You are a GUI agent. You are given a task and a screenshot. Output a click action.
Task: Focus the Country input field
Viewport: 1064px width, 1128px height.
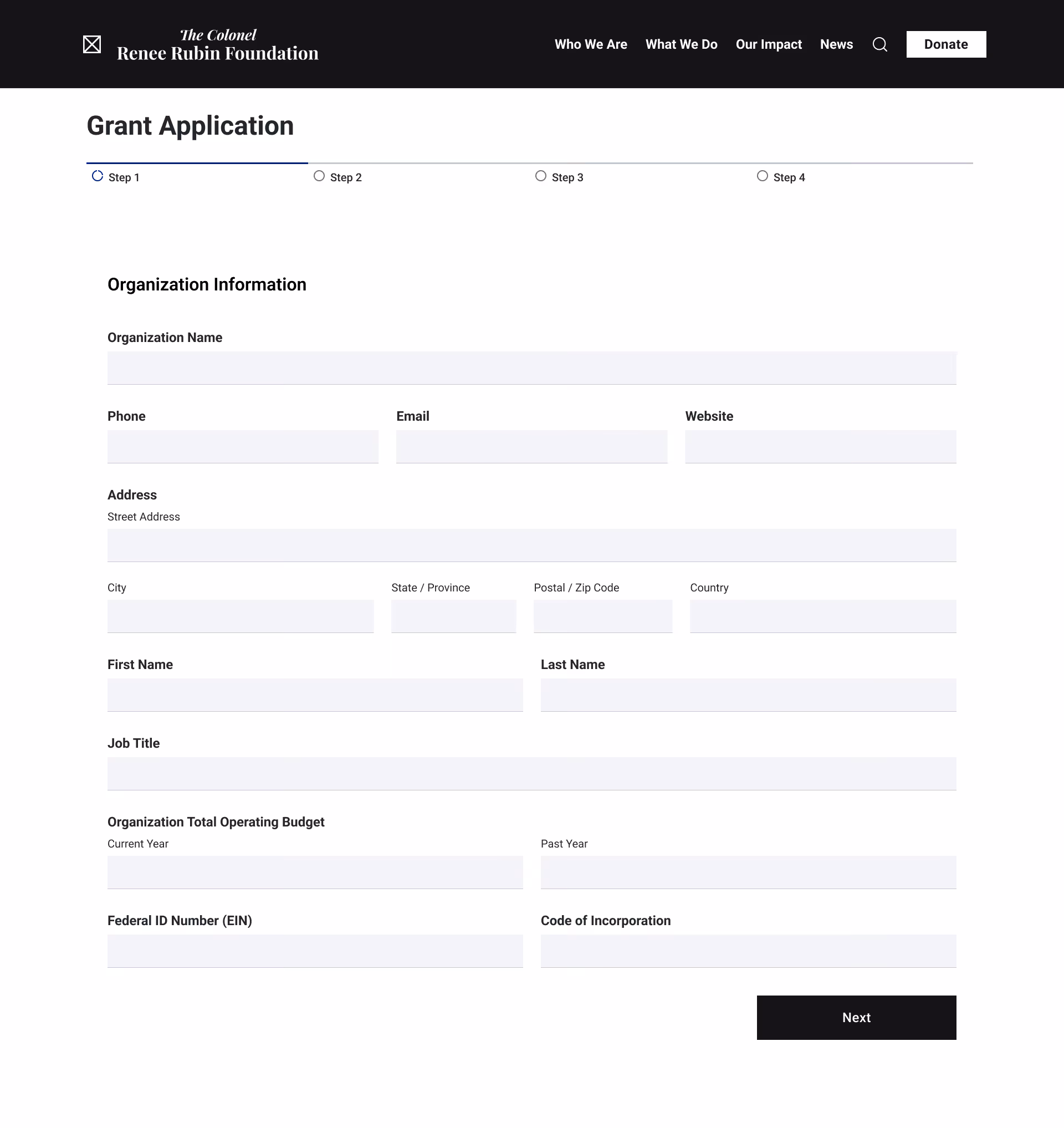pyautogui.click(x=823, y=616)
